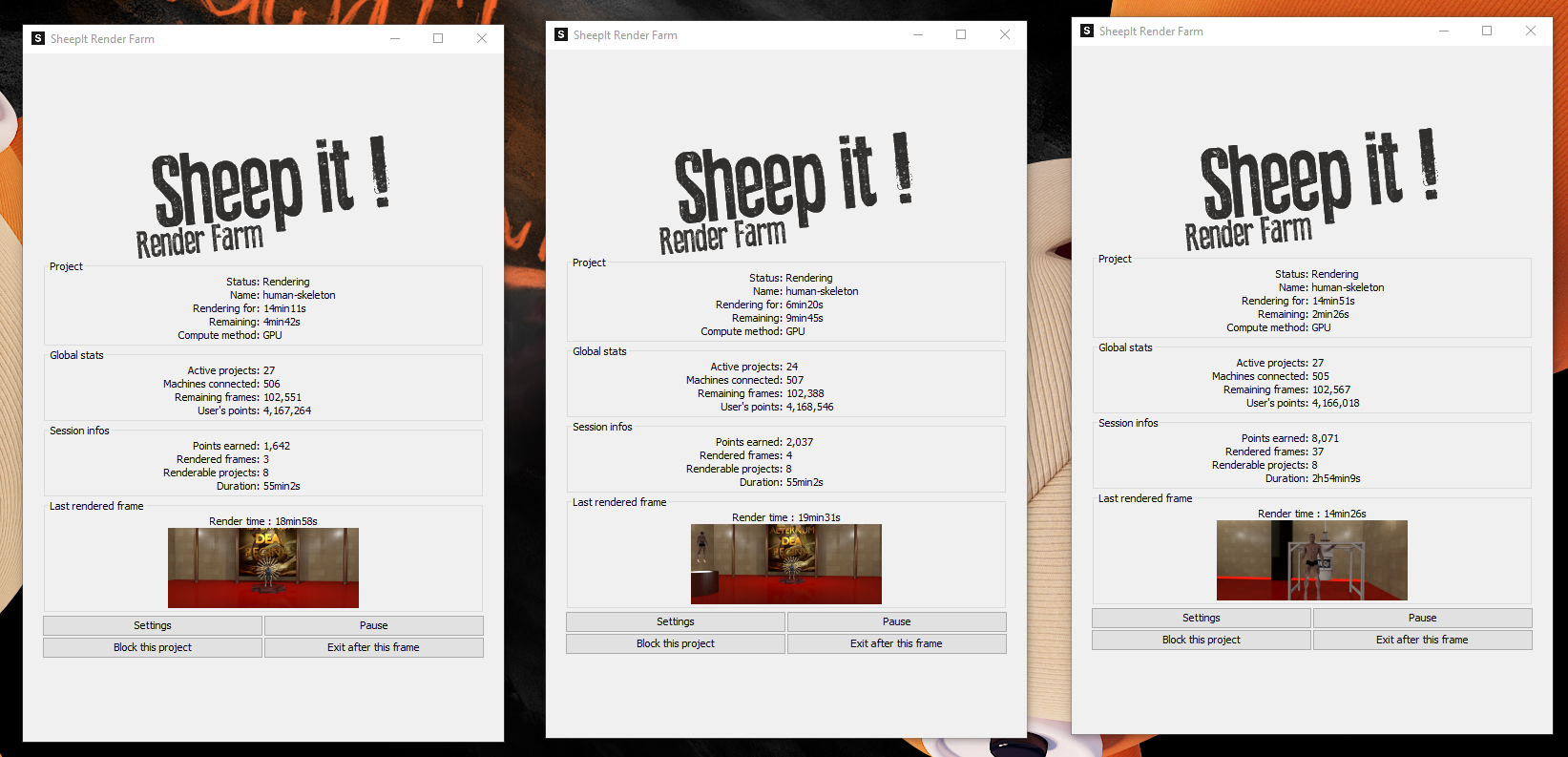The height and width of the screenshot is (757, 1568).
Task: Close the middle SheepIt window
Action: coord(1005,34)
